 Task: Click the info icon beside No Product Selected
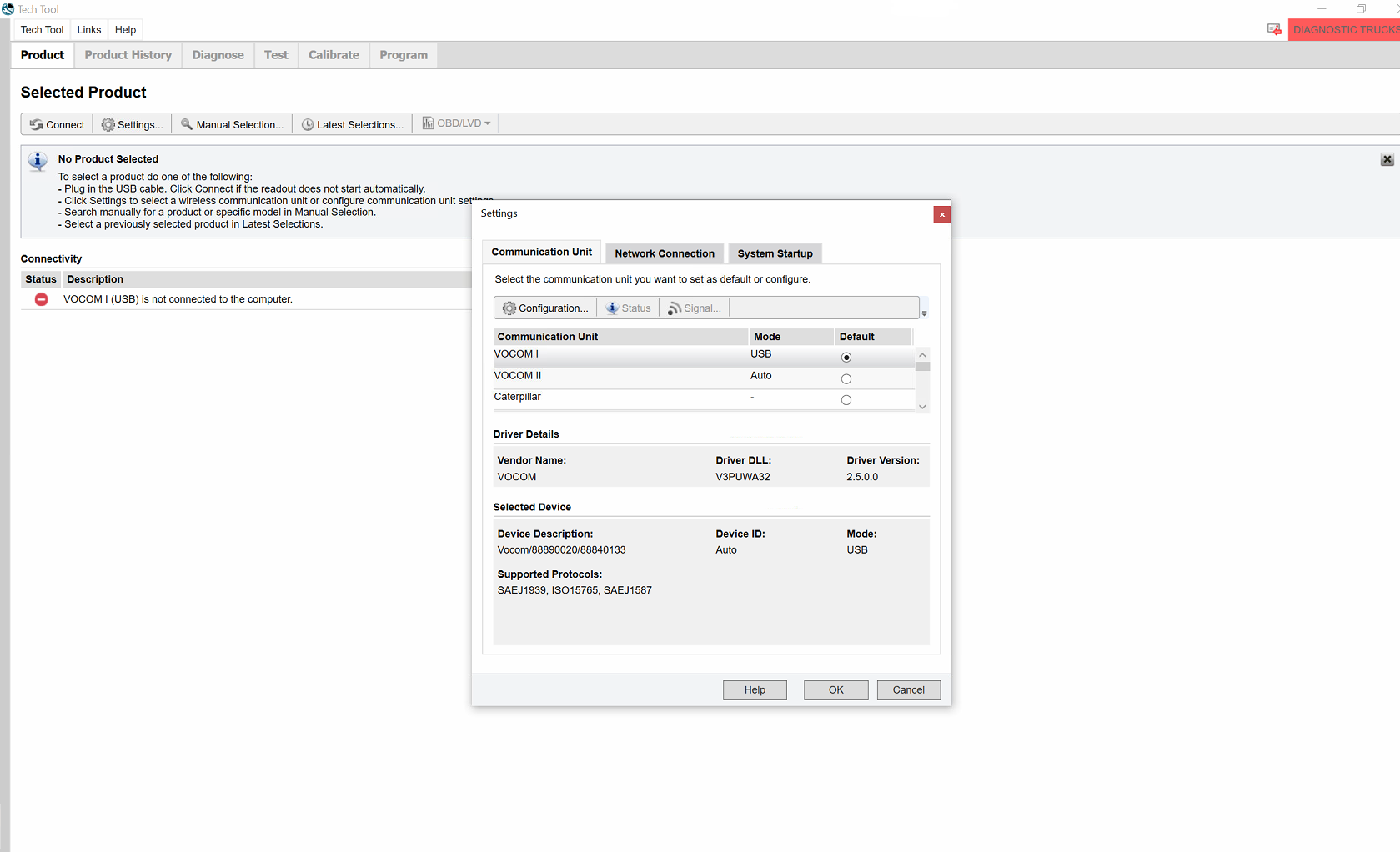[x=38, y=161]
